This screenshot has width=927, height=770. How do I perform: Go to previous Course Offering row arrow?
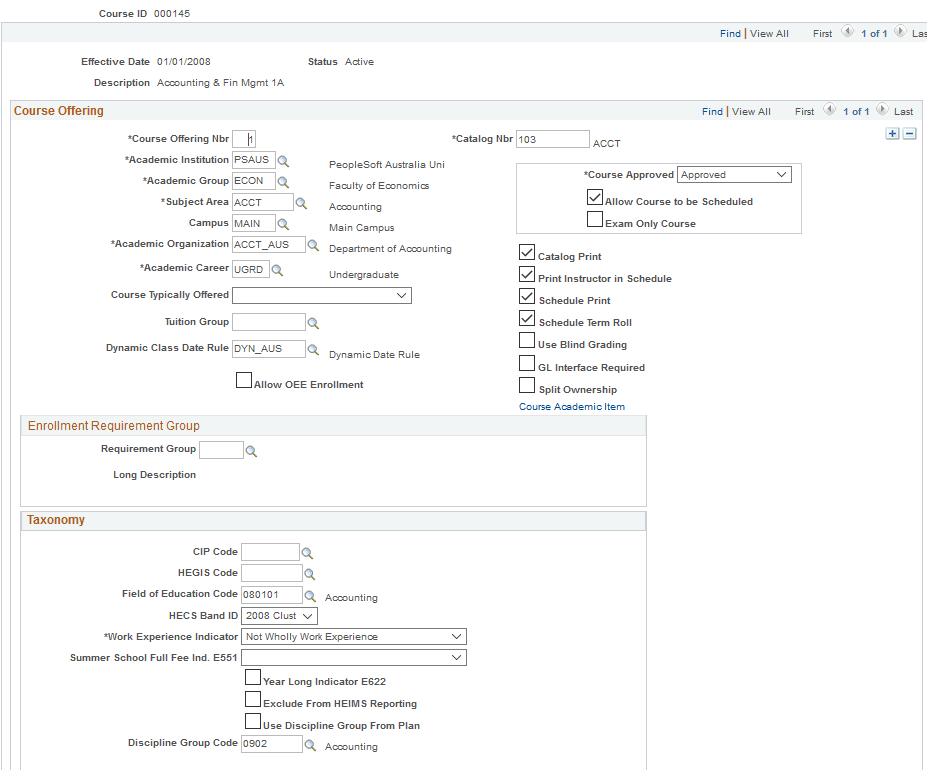click(x=829, y=109)
